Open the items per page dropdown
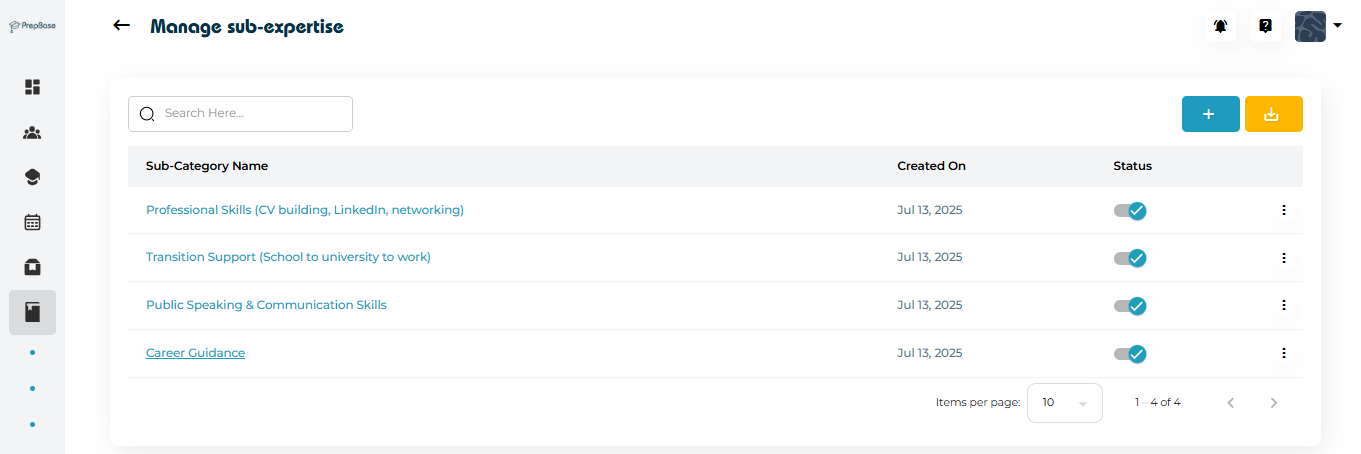Viewport: 1361px width, 454px height. pyautogui.click(x=1064, y=402)
